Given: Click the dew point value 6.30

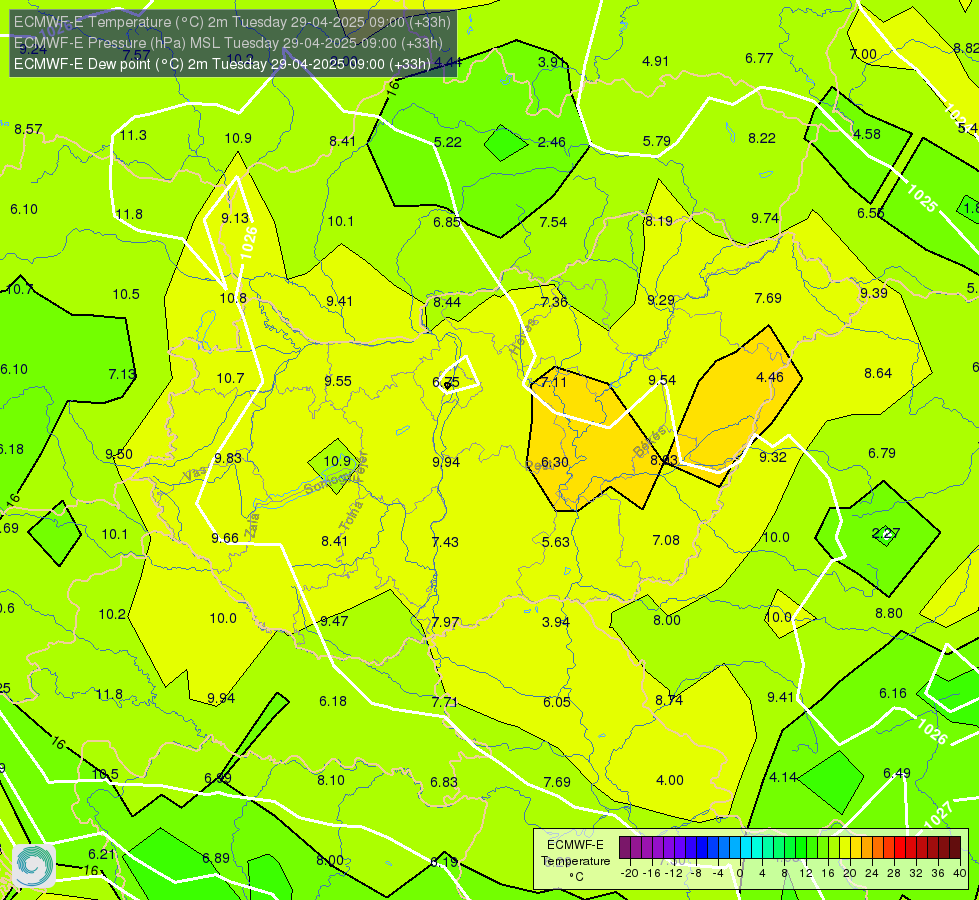Looking at the screenshot, I should tap(554, 462).
